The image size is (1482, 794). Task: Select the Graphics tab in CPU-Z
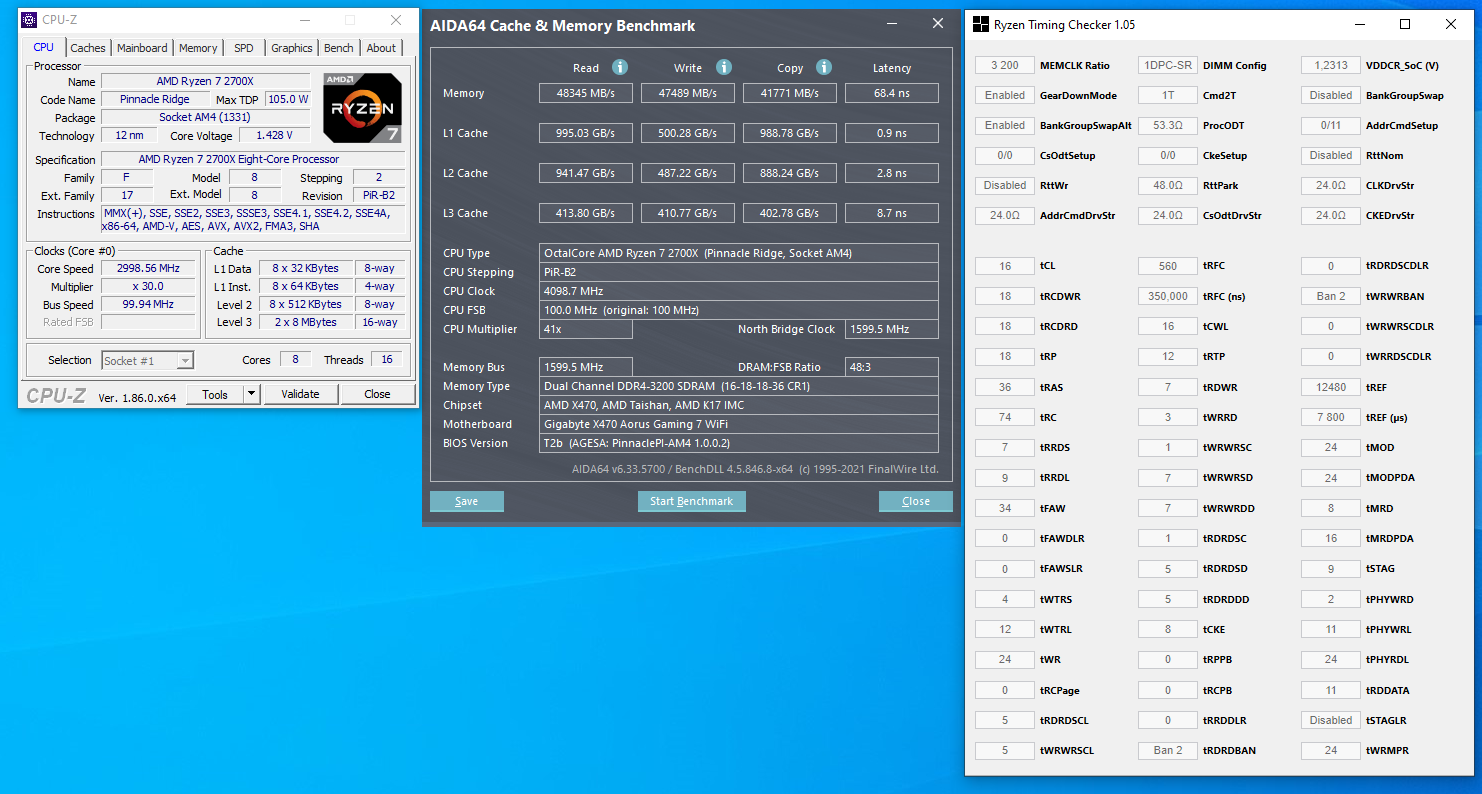pyautogui.click(x=292, y=48)
